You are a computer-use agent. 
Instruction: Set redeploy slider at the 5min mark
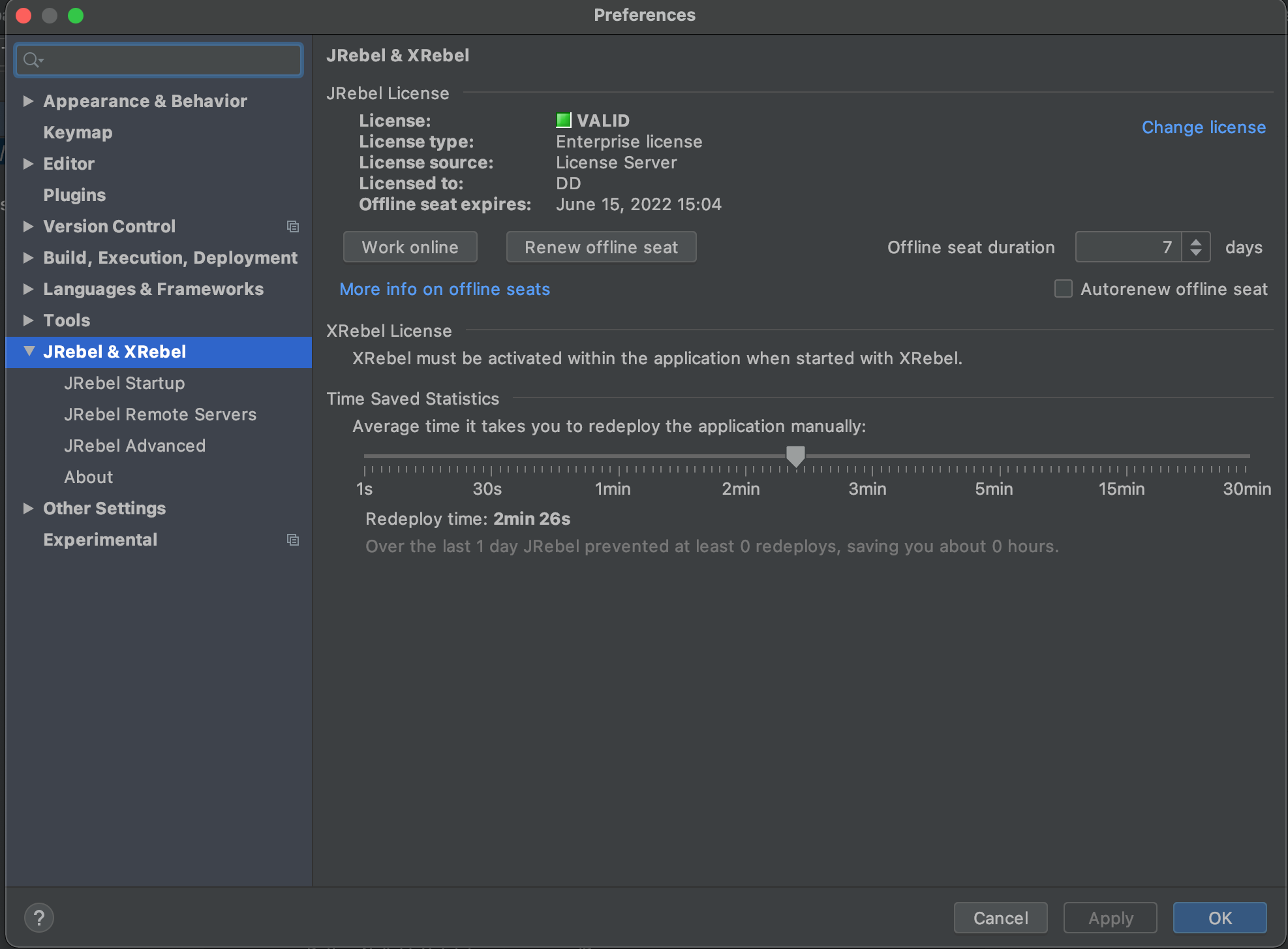[1000, 456]
